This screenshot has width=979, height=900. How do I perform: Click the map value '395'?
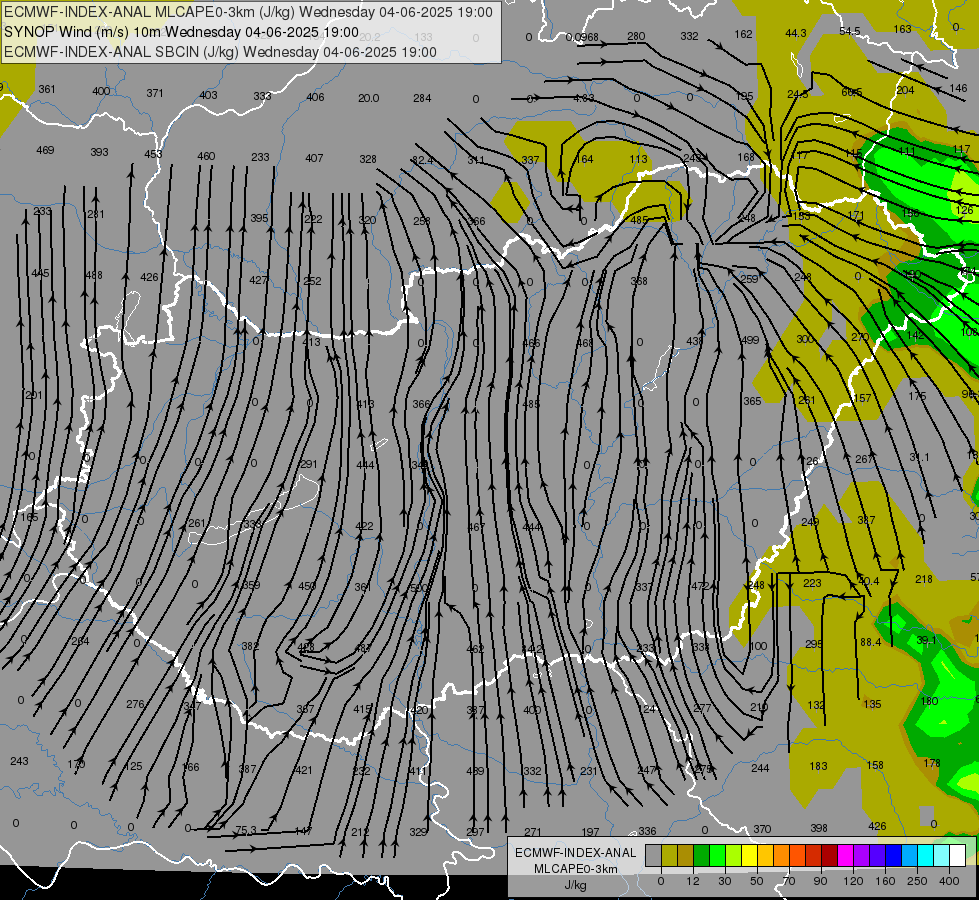pyautogui.click(x=259, y=218)
